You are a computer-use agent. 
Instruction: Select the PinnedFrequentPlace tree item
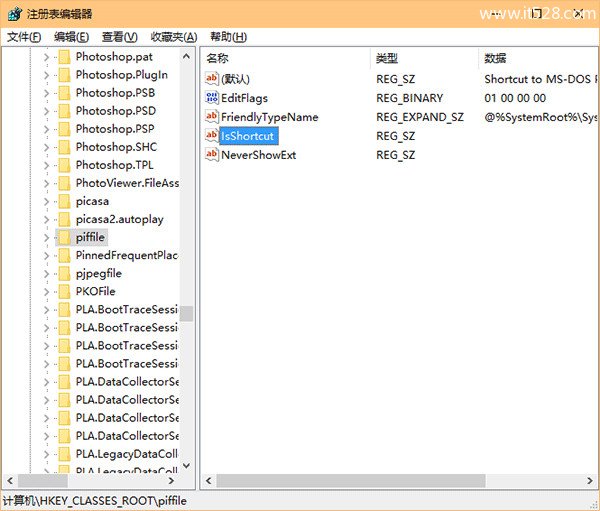coord(127,255)
